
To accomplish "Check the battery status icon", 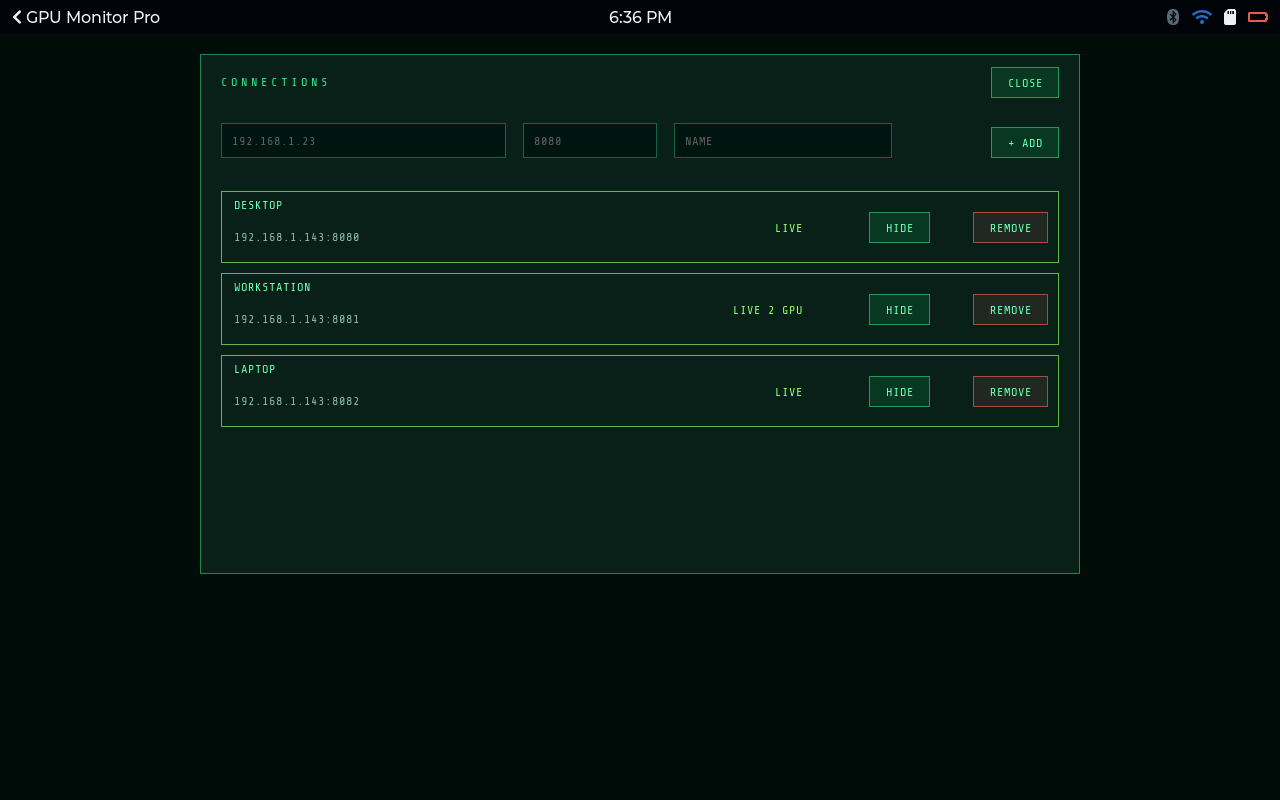I will pos(1258,17).
